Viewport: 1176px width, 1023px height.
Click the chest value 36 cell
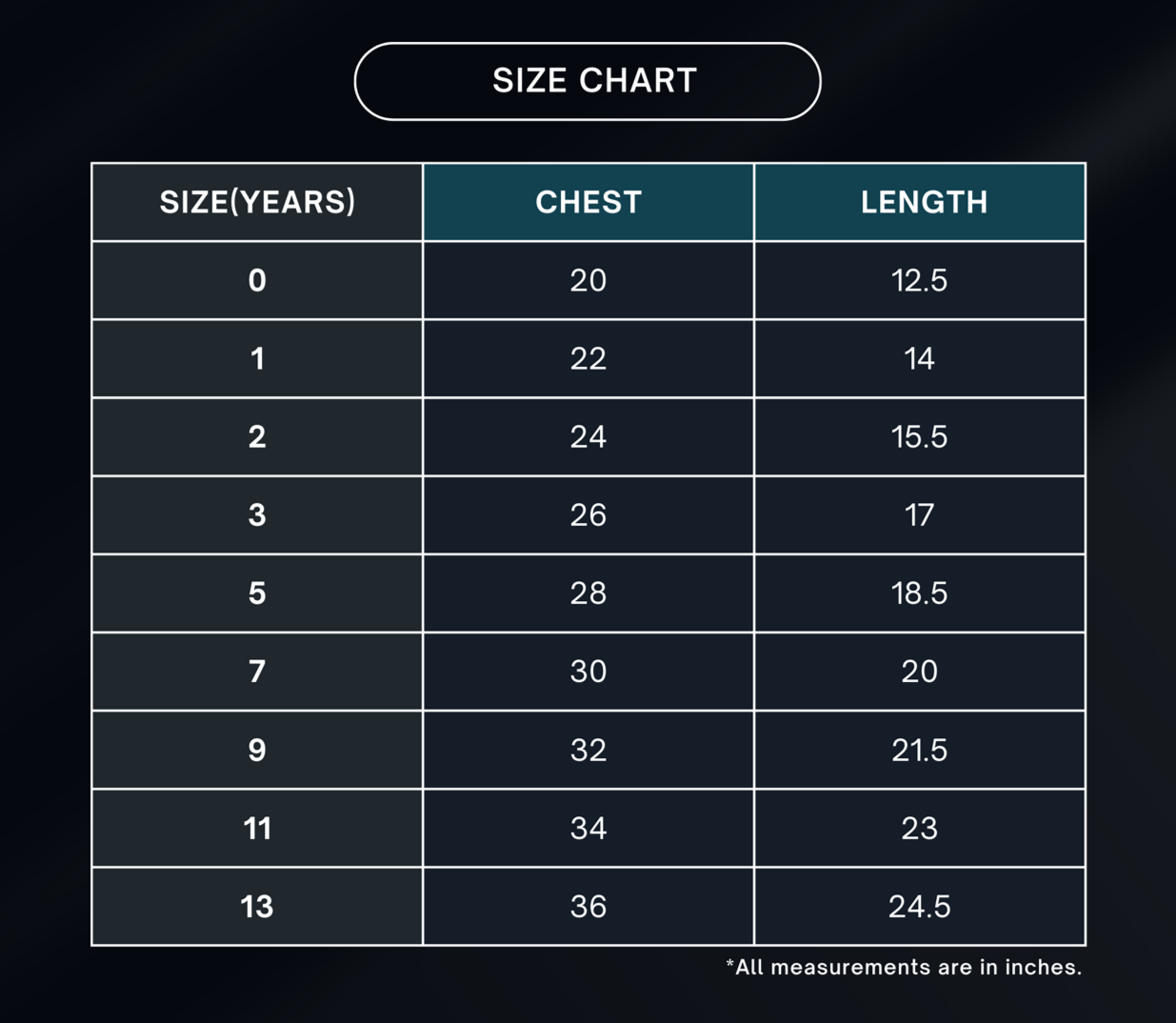tap(588, 906)
